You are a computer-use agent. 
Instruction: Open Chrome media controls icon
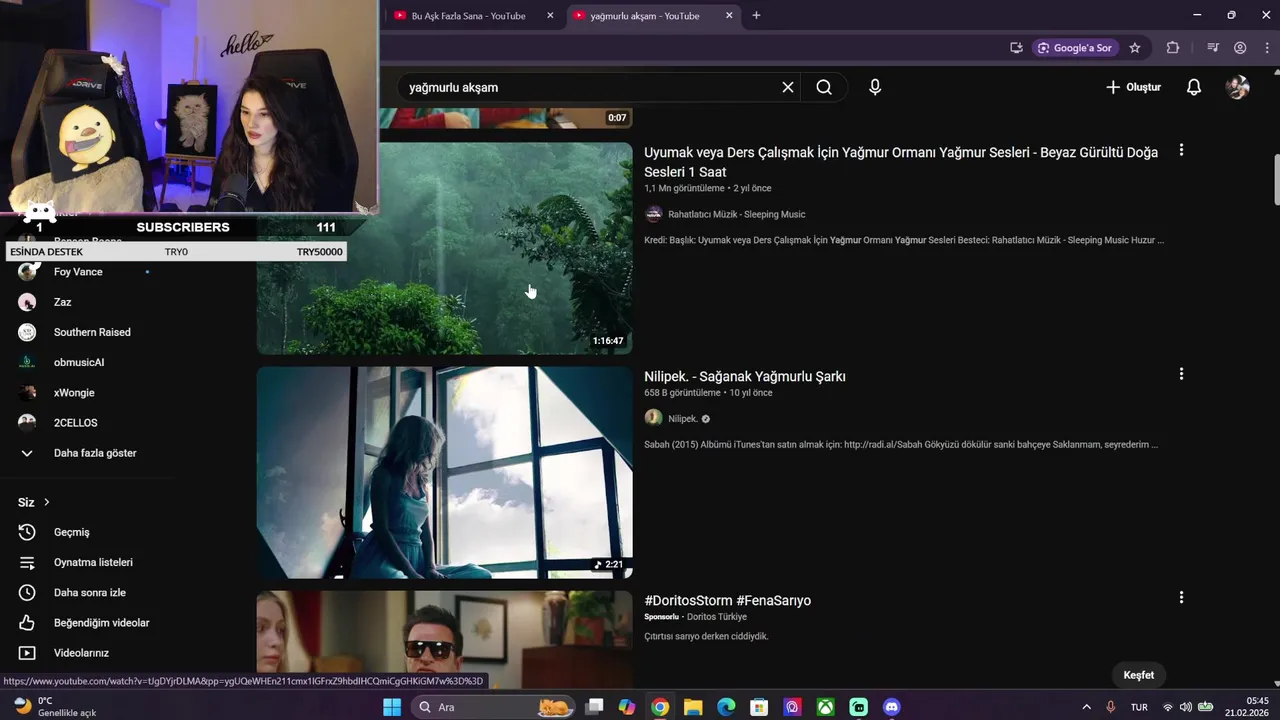[x=1213, y=48]
